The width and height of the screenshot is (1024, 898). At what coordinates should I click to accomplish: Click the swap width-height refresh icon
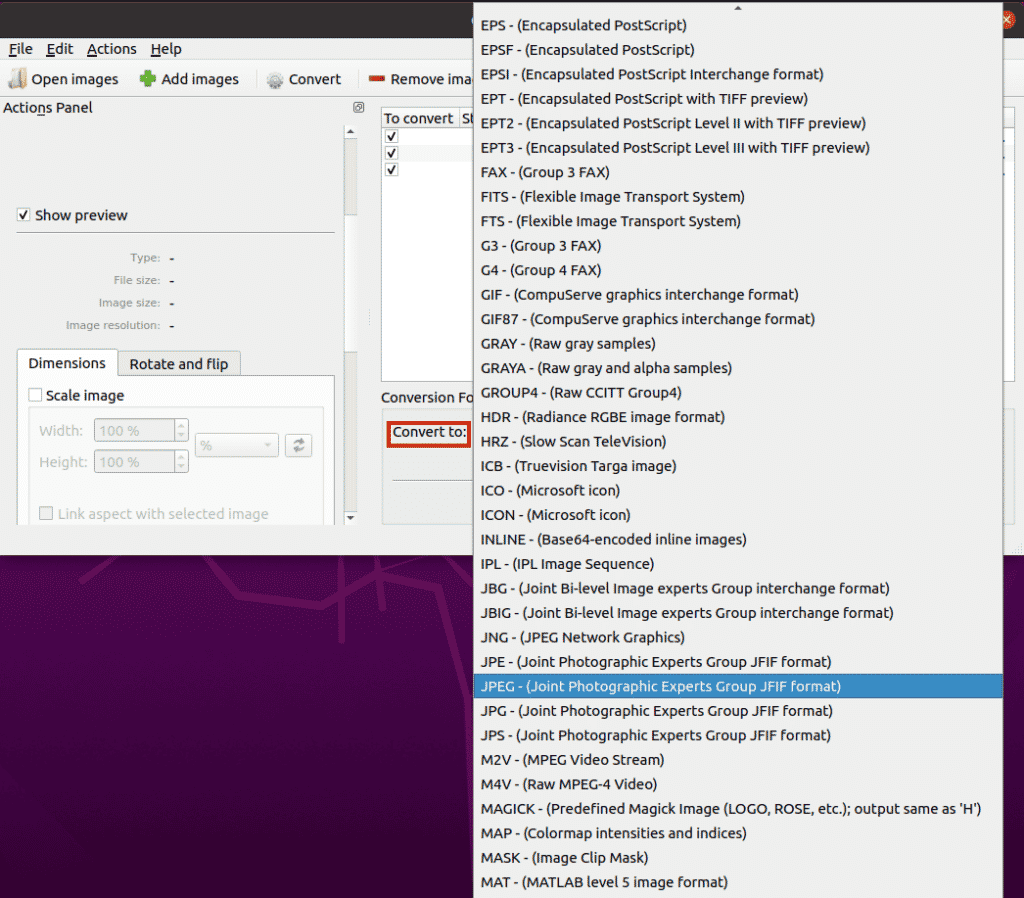point(298,445)
